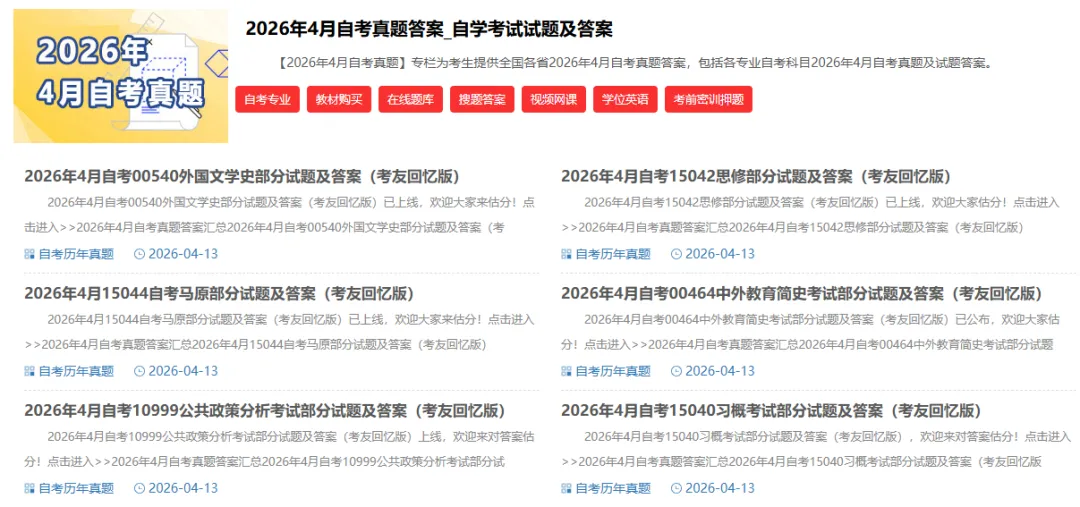Click the 【2026年4月自考真题】 intro description text

coord(636,64)
